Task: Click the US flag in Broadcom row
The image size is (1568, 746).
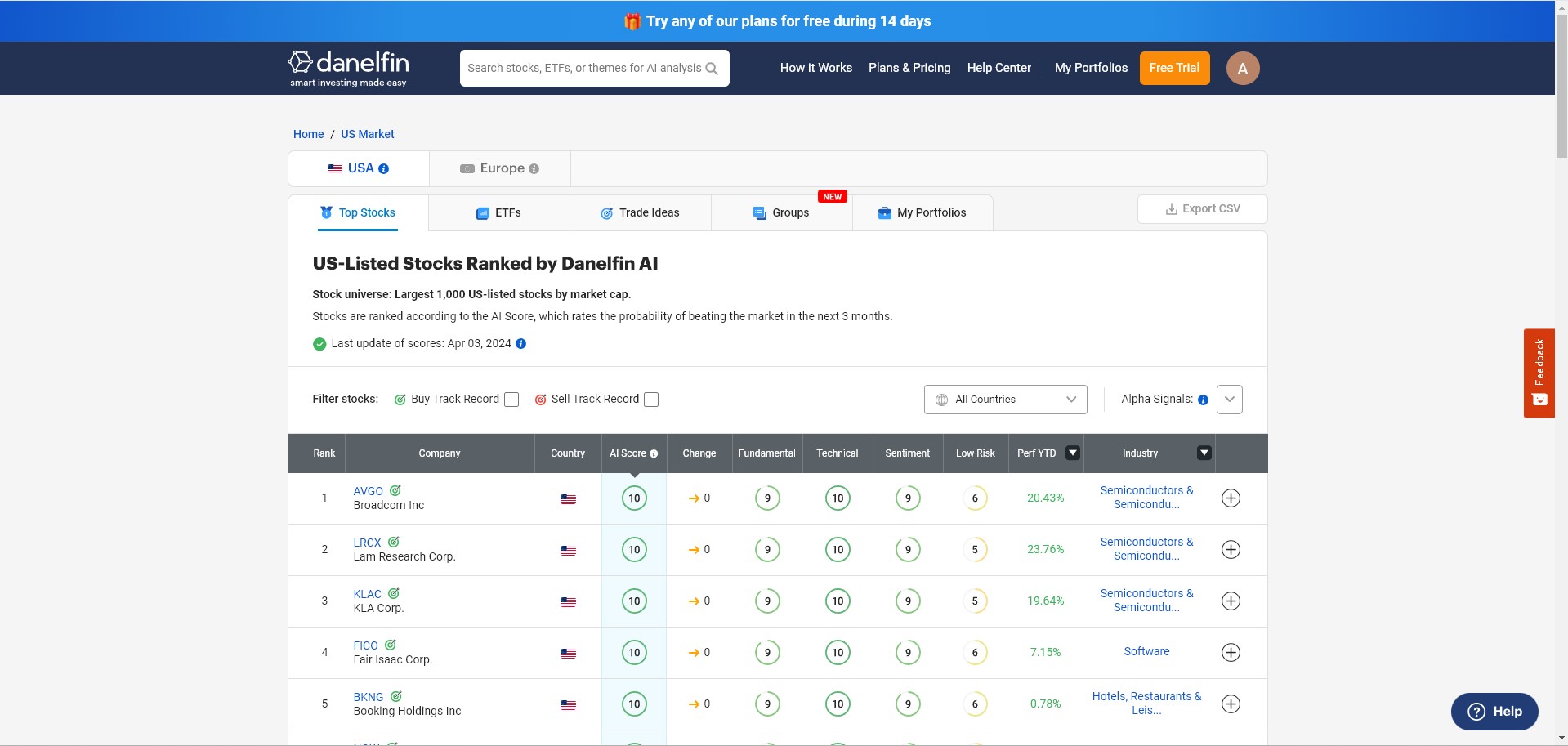Action: click(568, 499)
